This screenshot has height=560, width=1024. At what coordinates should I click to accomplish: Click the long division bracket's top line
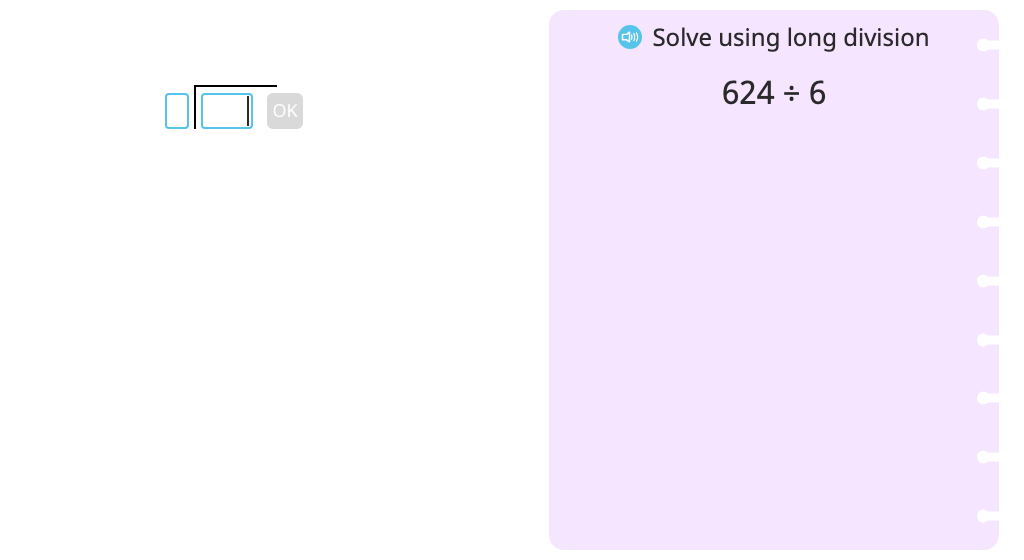click(x=236, y=86)
